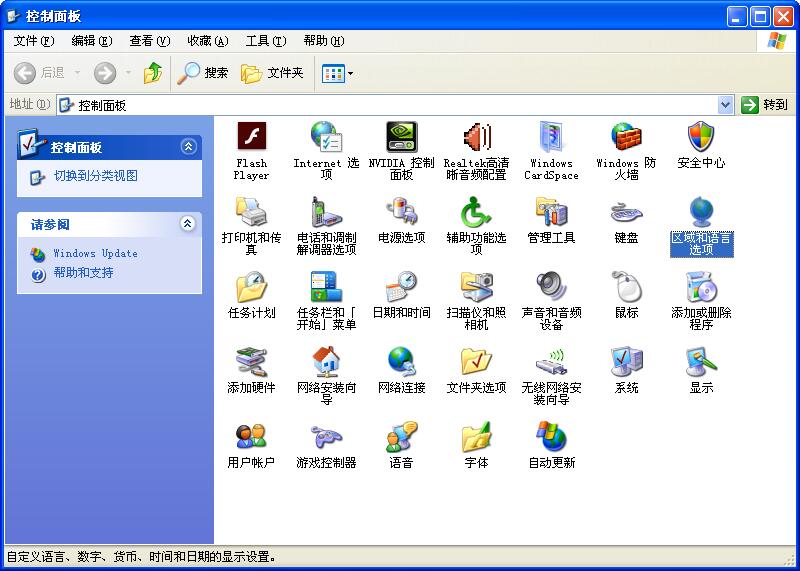The height and width of the screenshot is (571, 800).
Task: Open the 查看(V) menu
Action: point(149,41)
